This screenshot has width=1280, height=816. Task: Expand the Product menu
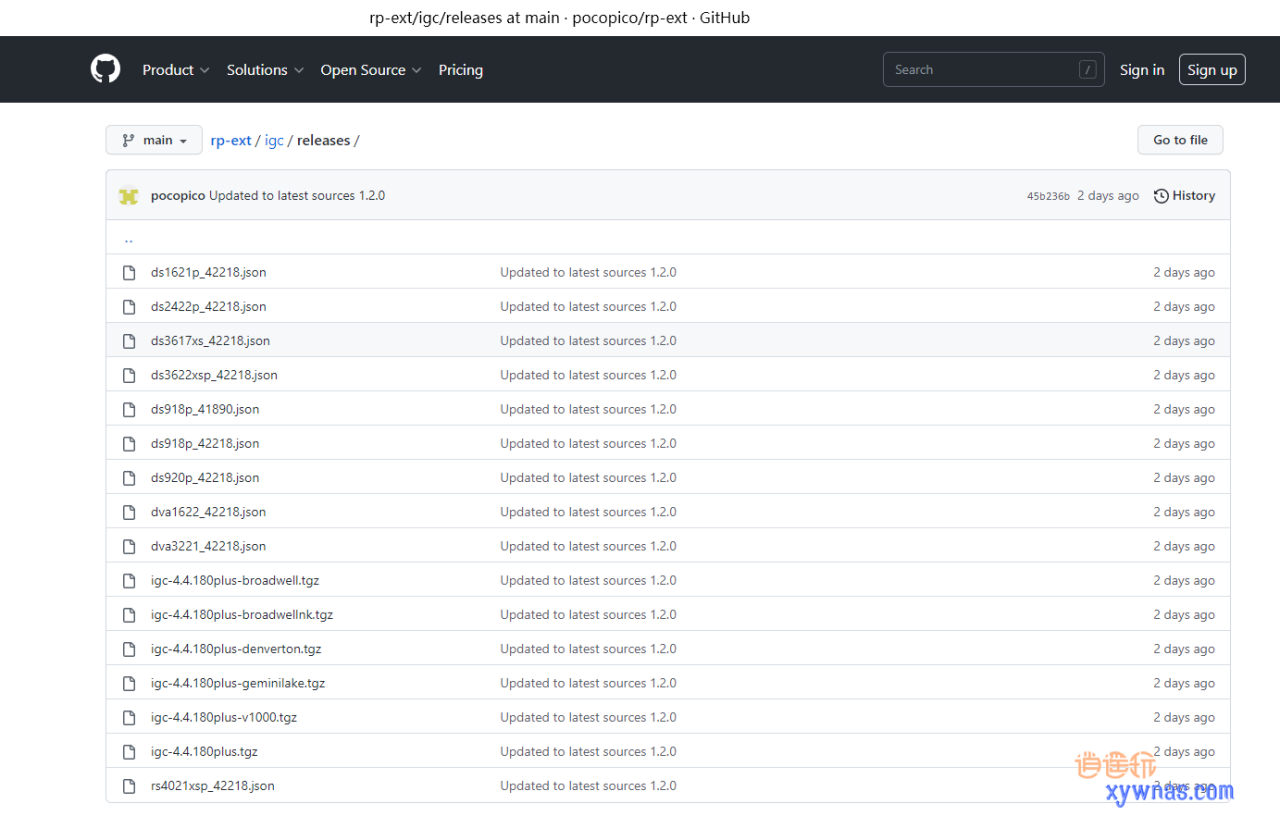(175, 70)
